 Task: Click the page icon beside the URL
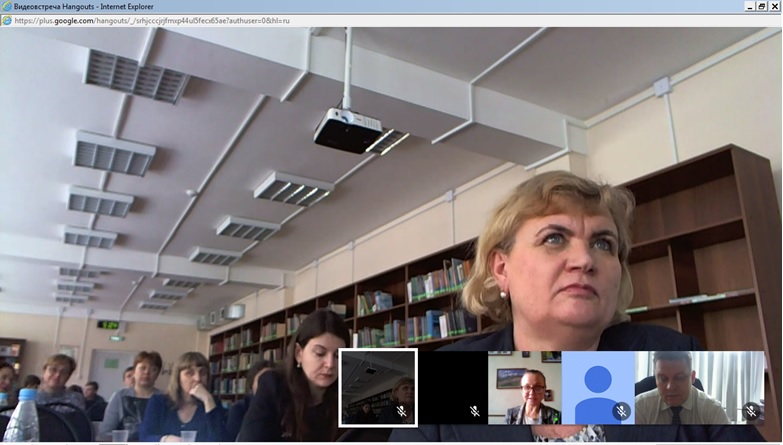point(6,20)
